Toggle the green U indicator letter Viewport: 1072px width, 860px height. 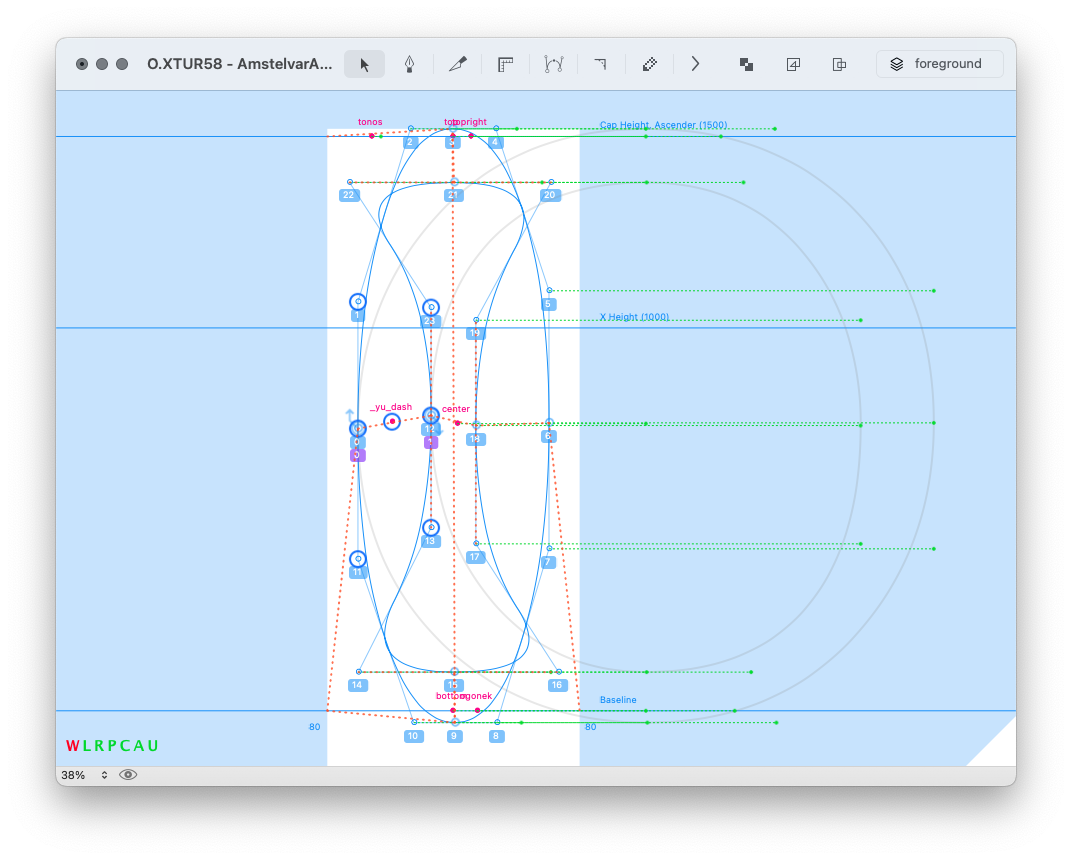click(153, 746)
